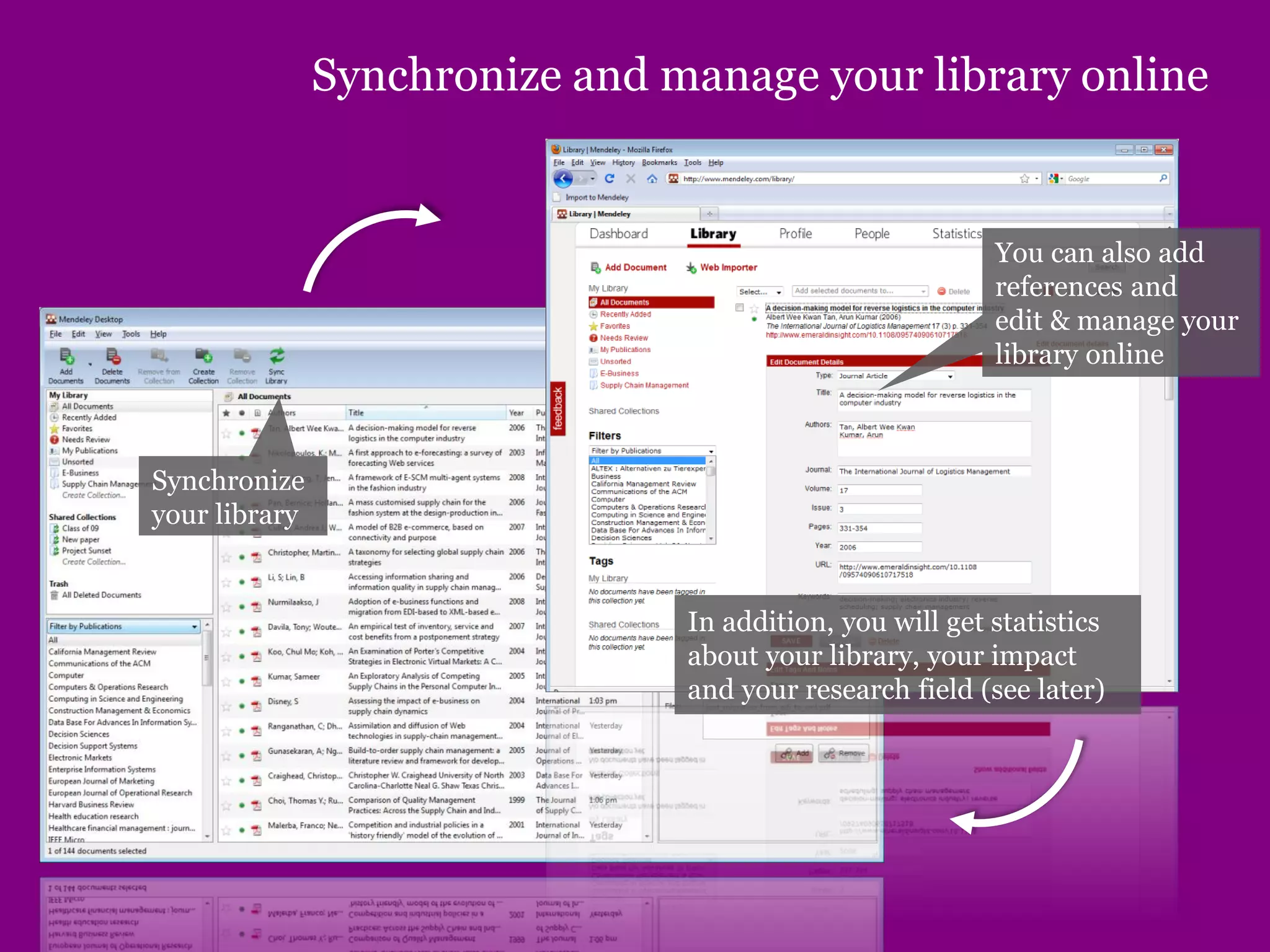The image size is (1270, 952).
Task: Click PDF icon for Christopher, Martin row
Action: [x=256, y=557]
